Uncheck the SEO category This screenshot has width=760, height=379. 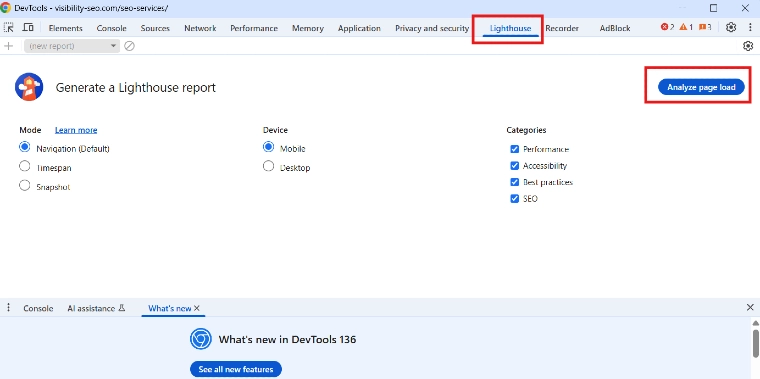(x=515, y=199)
